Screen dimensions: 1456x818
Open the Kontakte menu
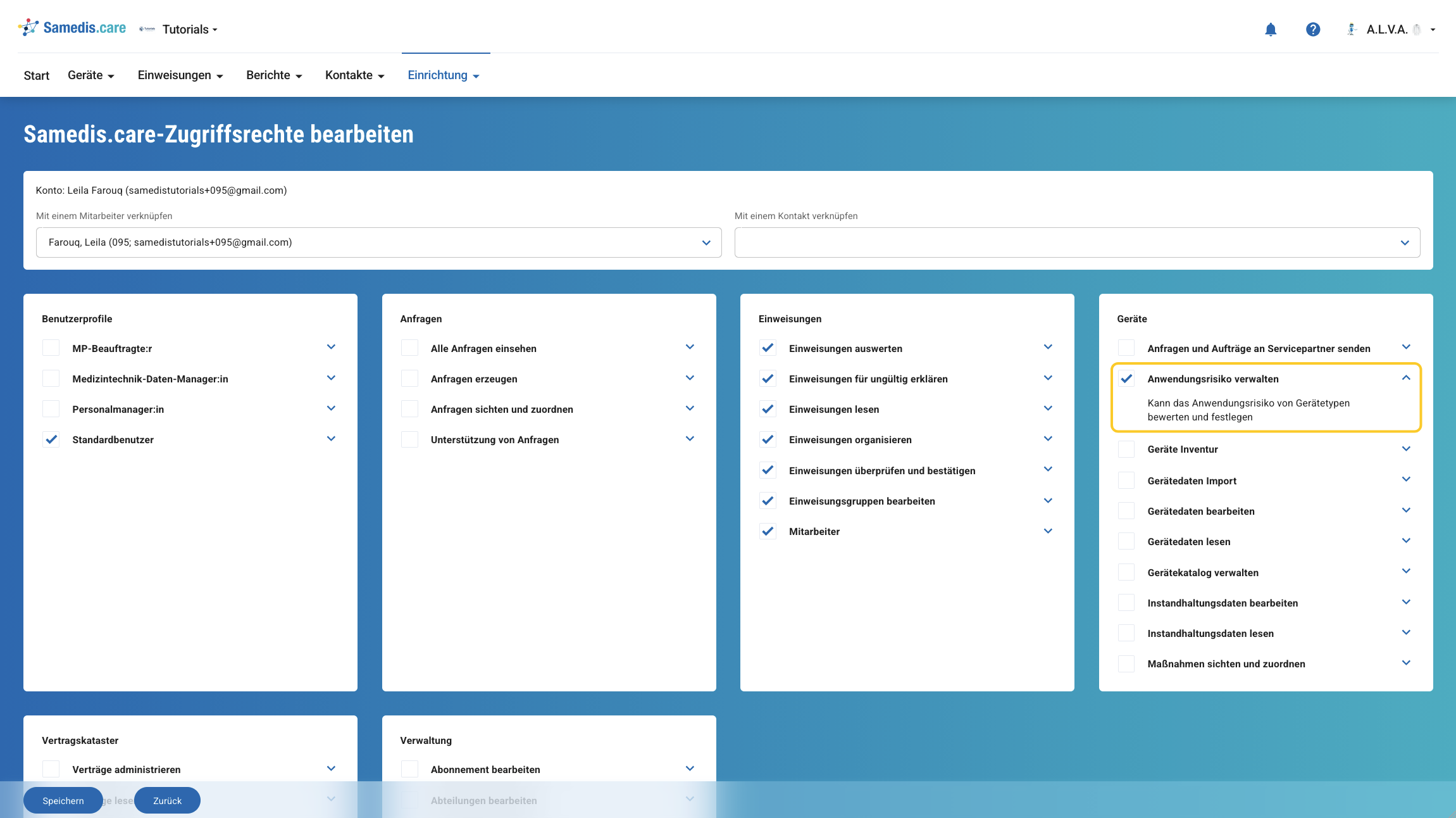pos(355,75)
